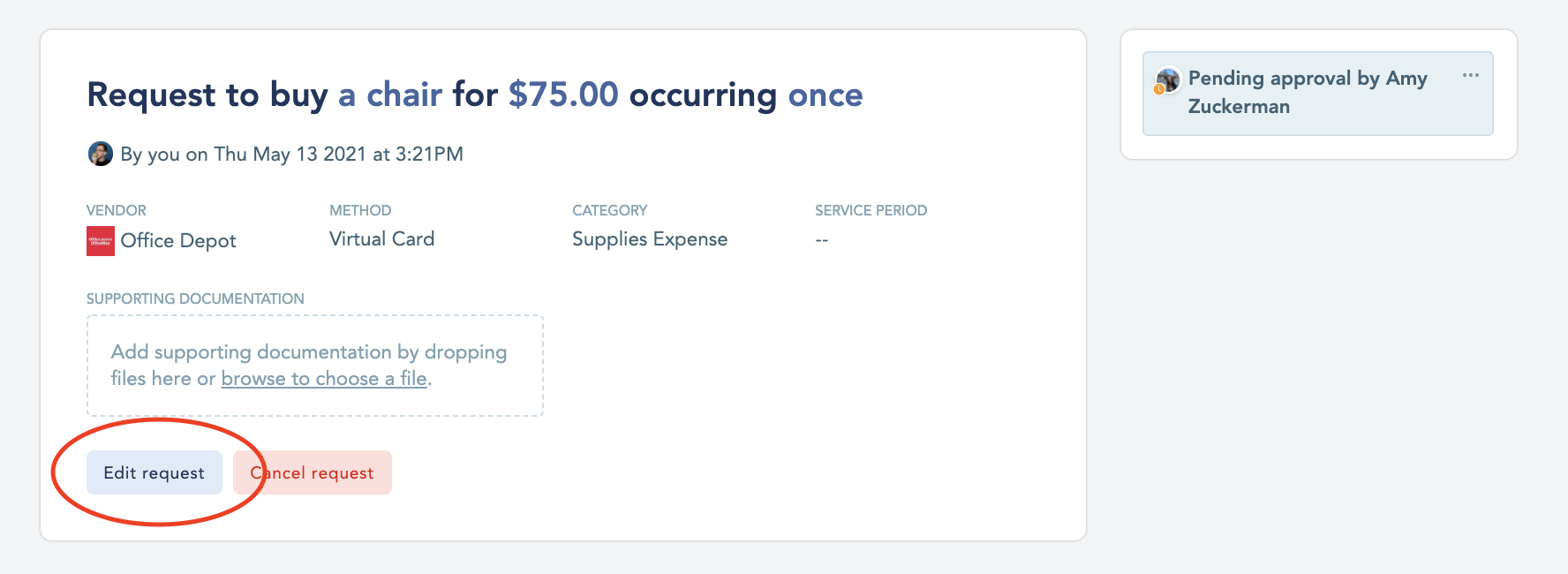Click the SUPPORTING DOCUMENTATION label
The width and height of the screenshot is (1568, 574).
pos(195,298)
